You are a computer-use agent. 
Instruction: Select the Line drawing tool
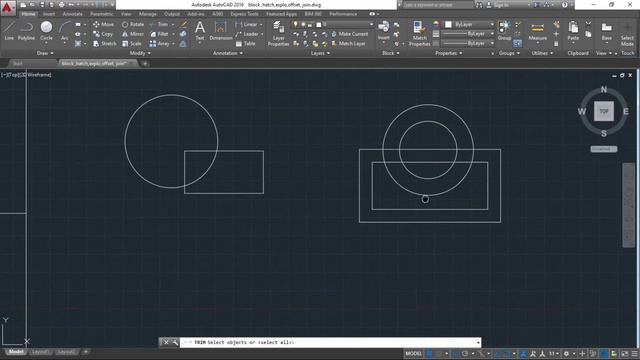pyautogui.click(x=9, y=31)
